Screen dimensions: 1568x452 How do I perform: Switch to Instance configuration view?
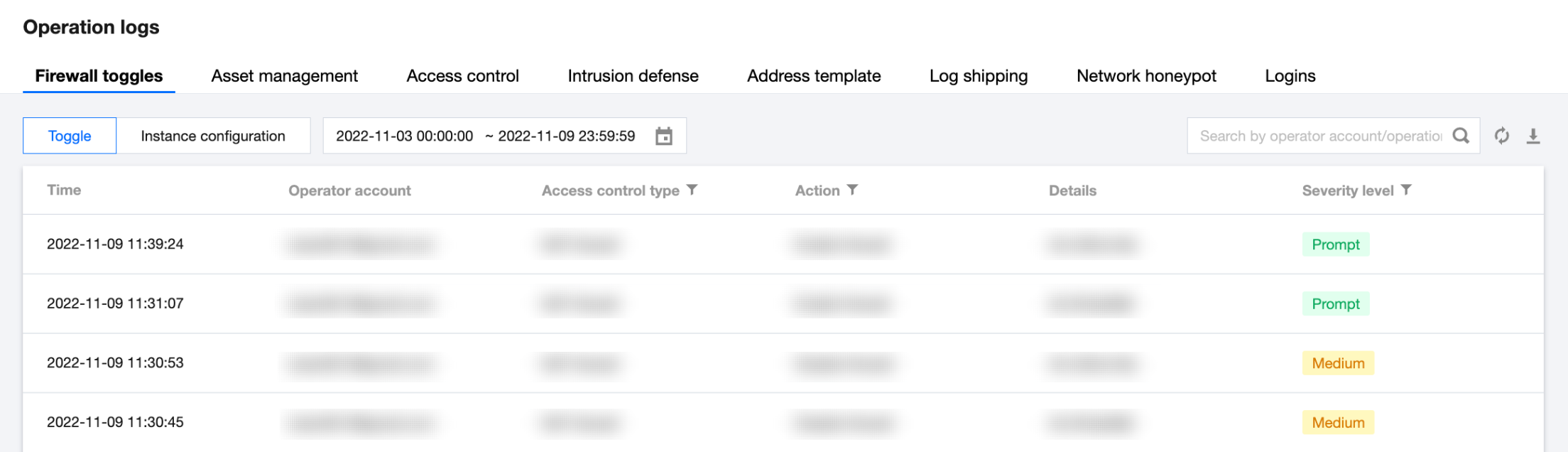tap(213, 136)
